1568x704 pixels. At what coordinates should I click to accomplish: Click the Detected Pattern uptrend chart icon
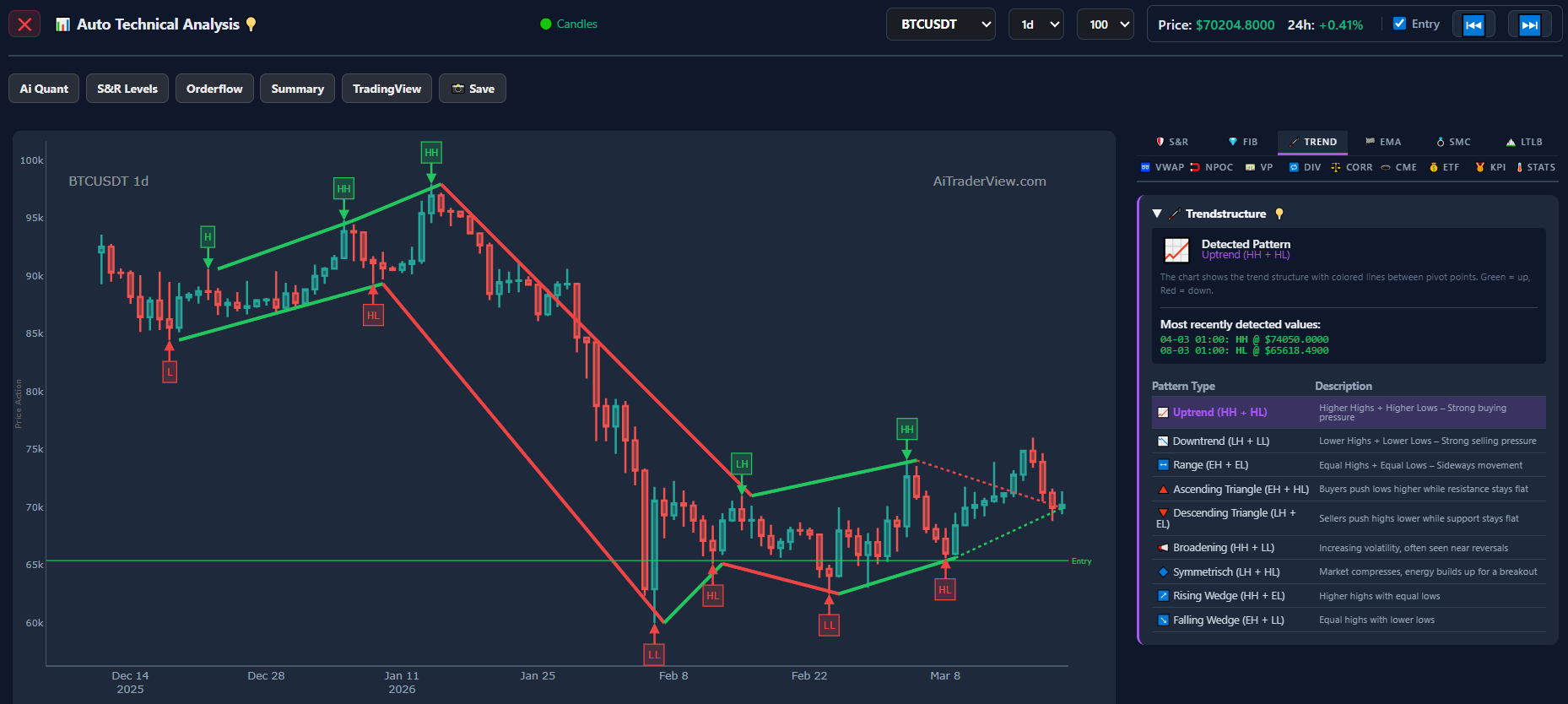1176,250
